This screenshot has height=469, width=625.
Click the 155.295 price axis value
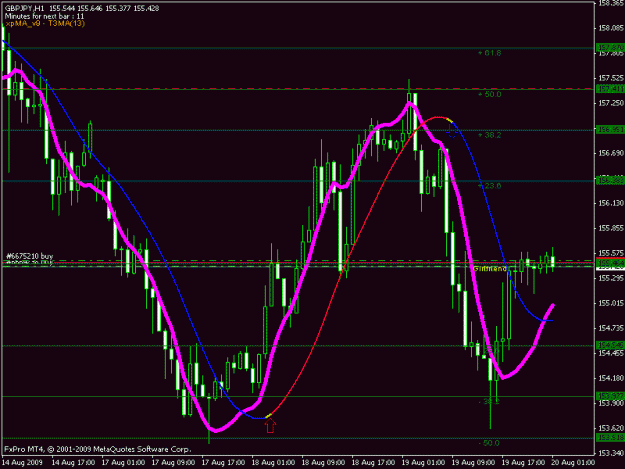[x=611, y=278]
